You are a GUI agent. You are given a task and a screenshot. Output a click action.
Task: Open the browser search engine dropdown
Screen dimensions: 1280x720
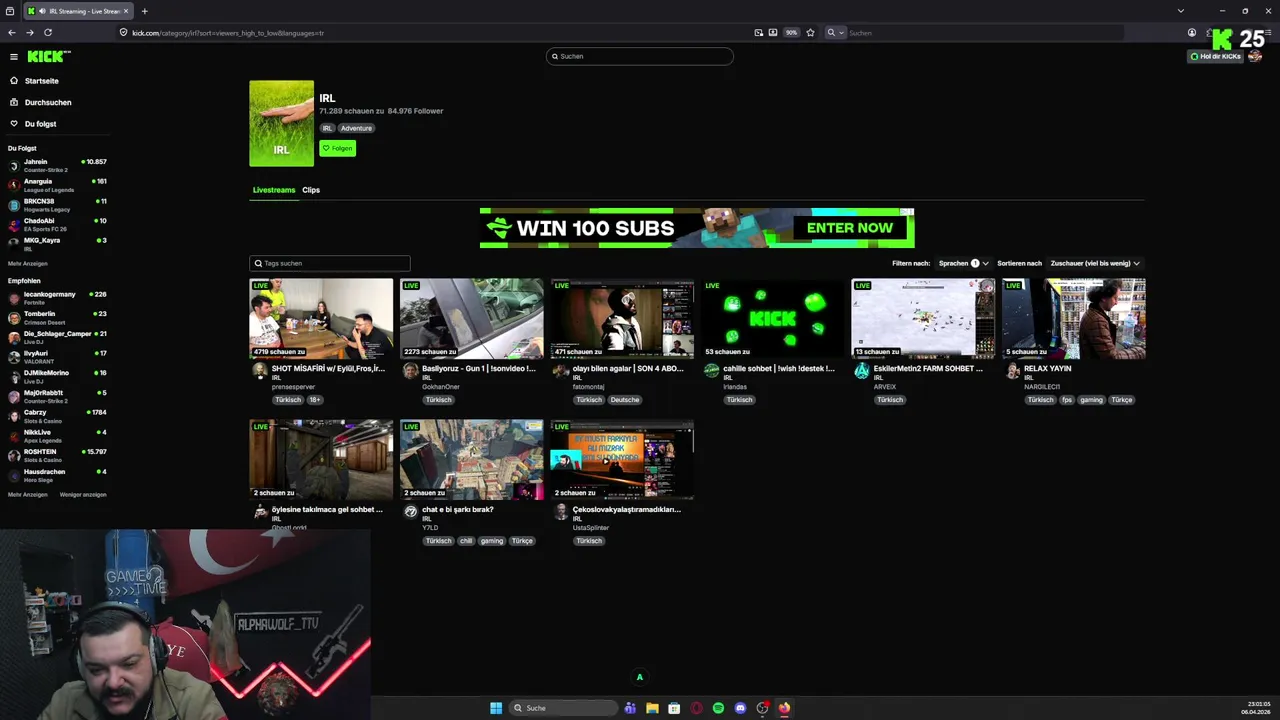click(835, 32)
